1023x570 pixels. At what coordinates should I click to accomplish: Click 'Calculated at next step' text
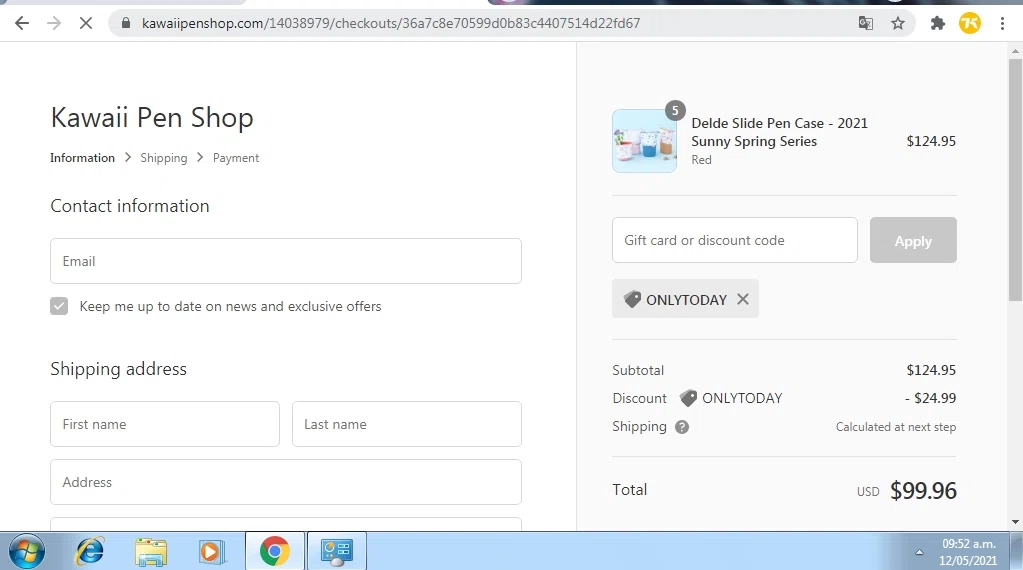pyautogui.click(x=896, y=427)
